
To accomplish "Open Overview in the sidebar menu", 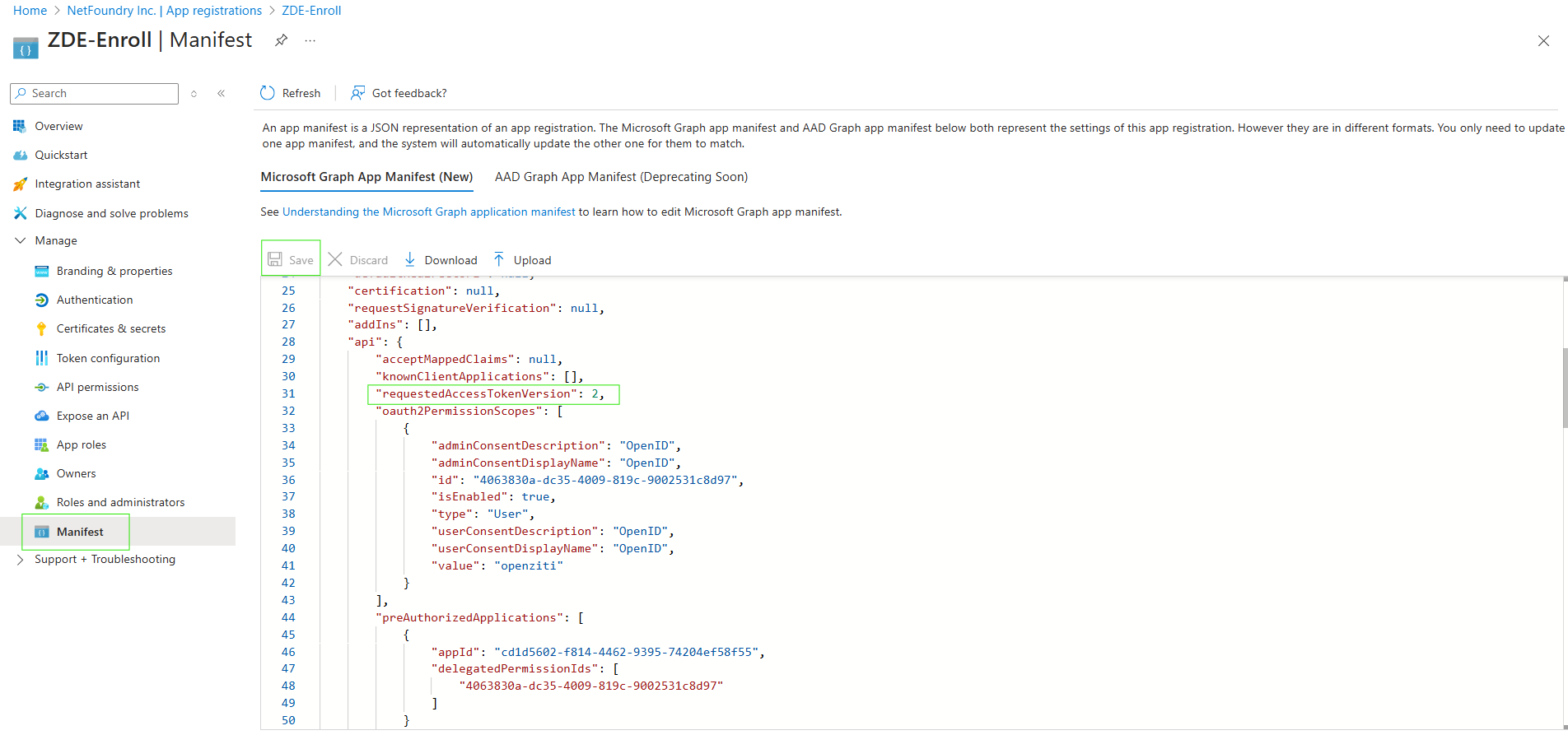I will [x=58, y=126].
